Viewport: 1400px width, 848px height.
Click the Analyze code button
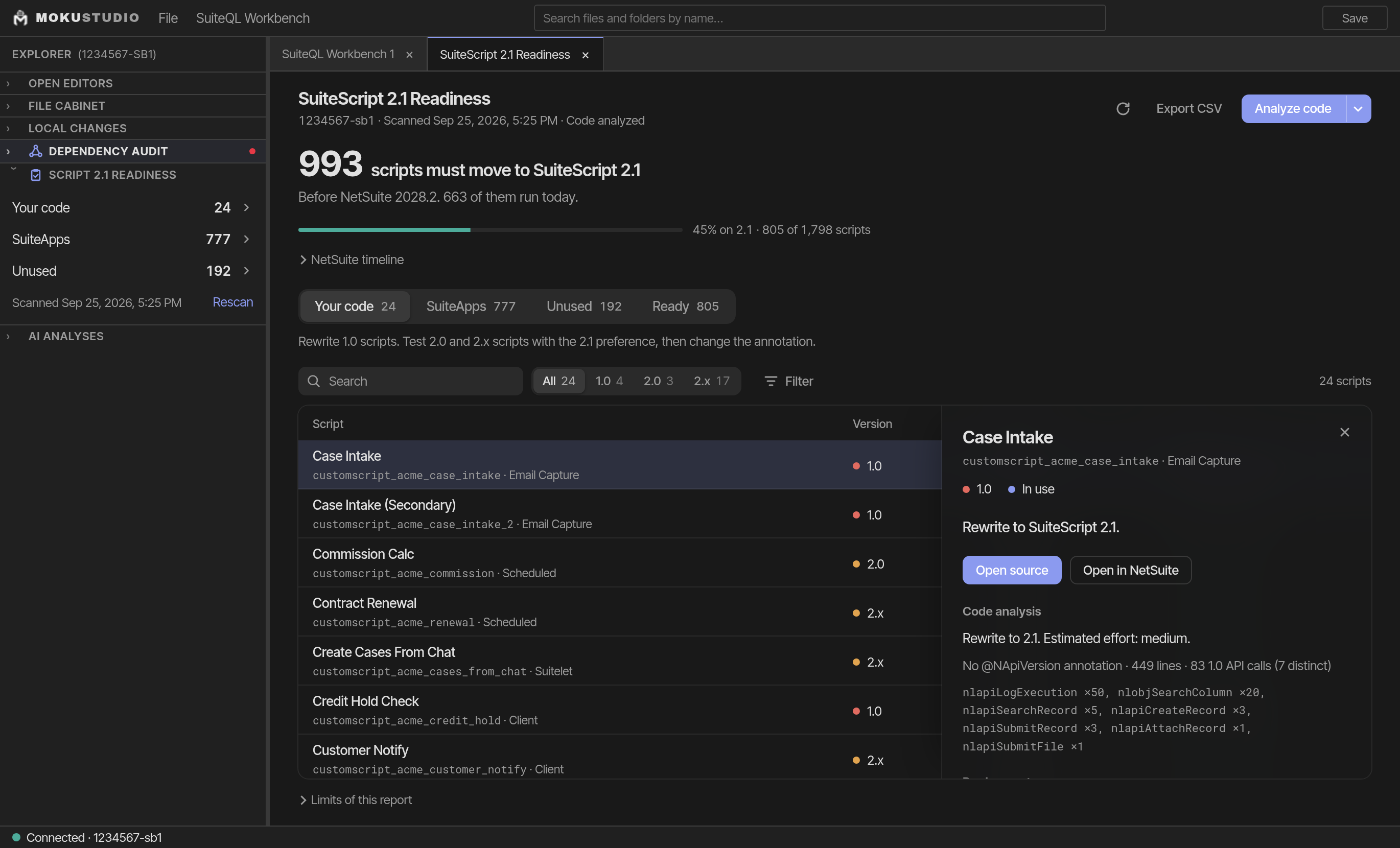click(1293, 108)
